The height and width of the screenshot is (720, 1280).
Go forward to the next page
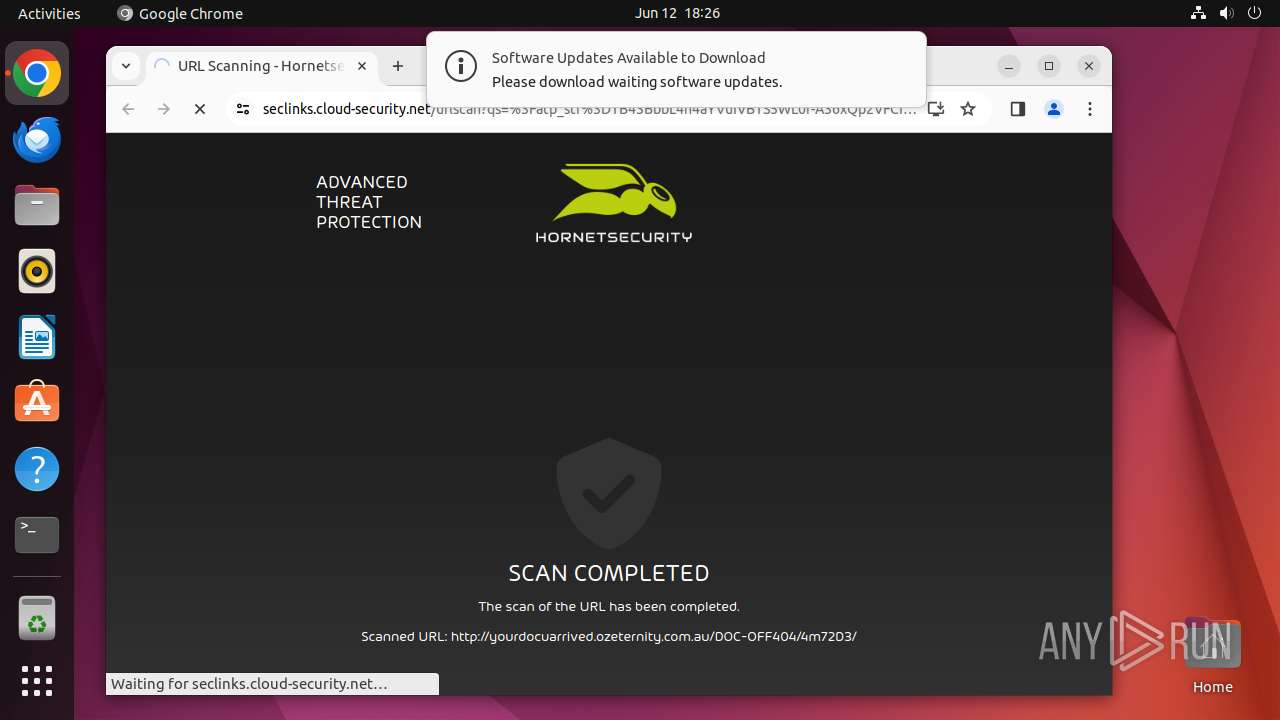[164, 109]
